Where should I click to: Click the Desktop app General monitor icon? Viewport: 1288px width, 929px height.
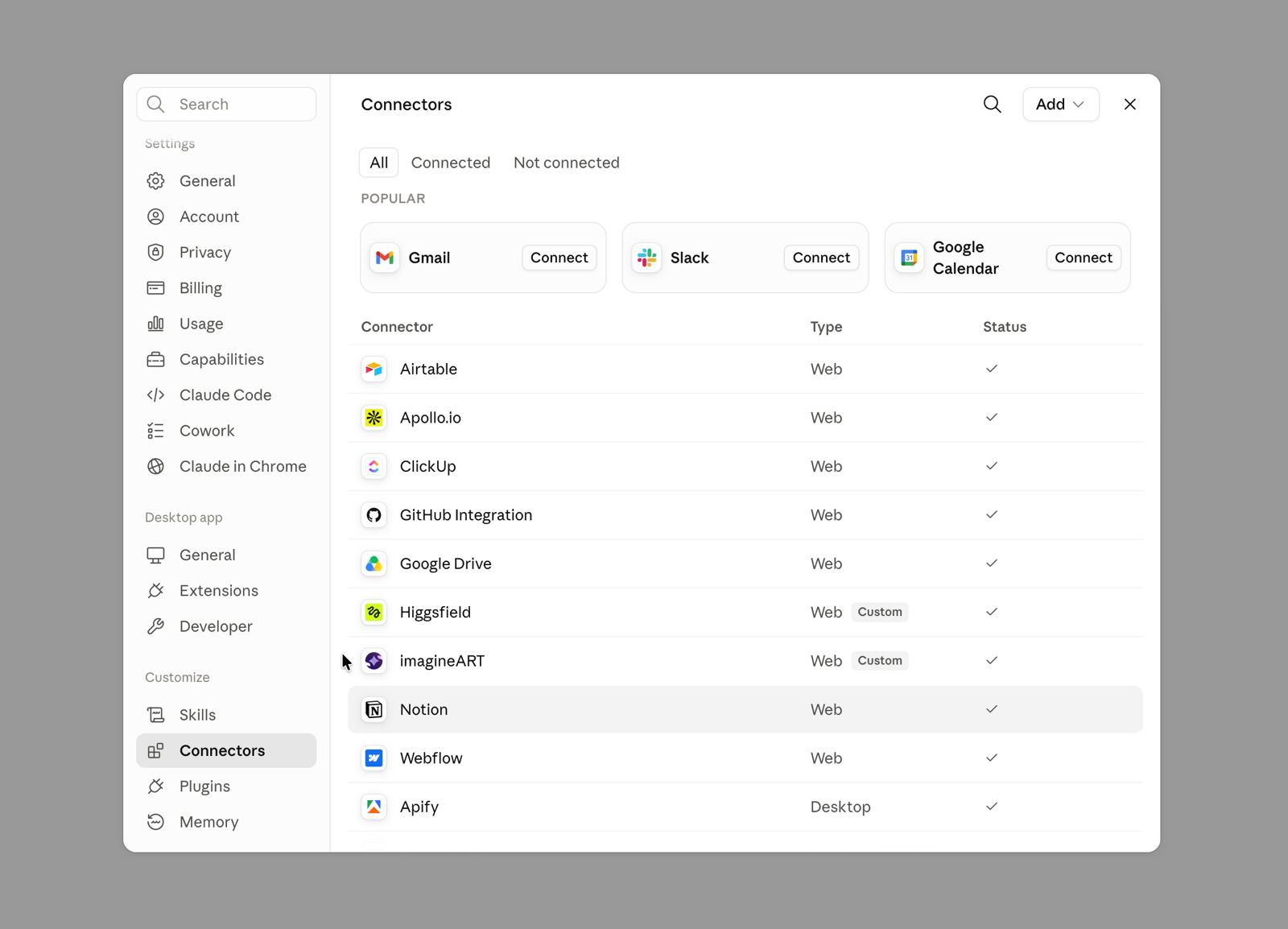tap(156, 555)
